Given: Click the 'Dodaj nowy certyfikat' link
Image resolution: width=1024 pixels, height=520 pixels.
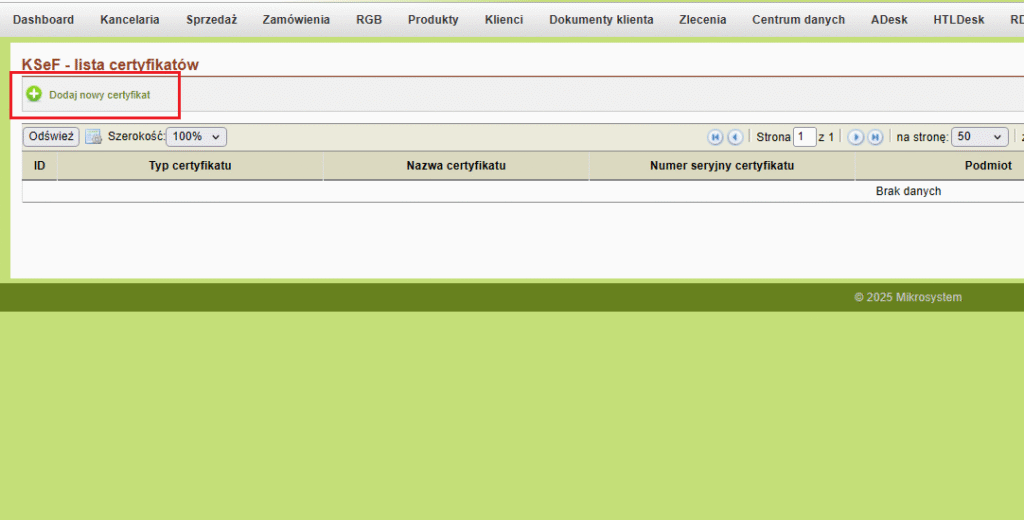Looking at the screenshot, I should coord(99,95).
